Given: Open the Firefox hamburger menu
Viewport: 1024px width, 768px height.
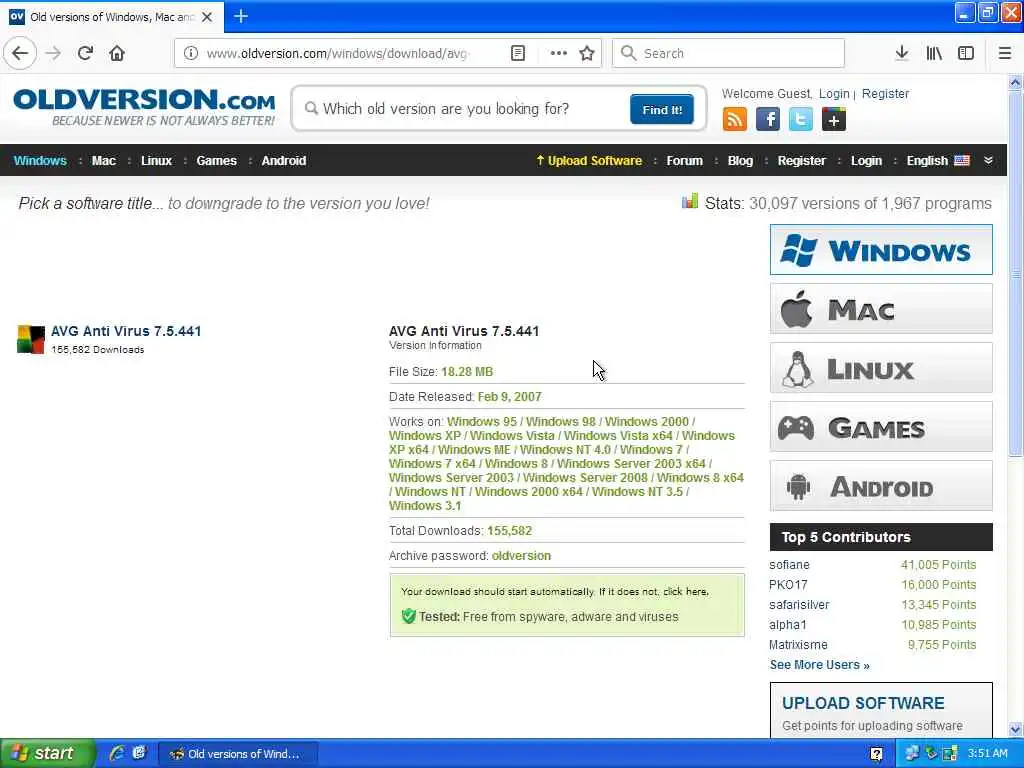Looking at the screenshot, I should 1004,53.
